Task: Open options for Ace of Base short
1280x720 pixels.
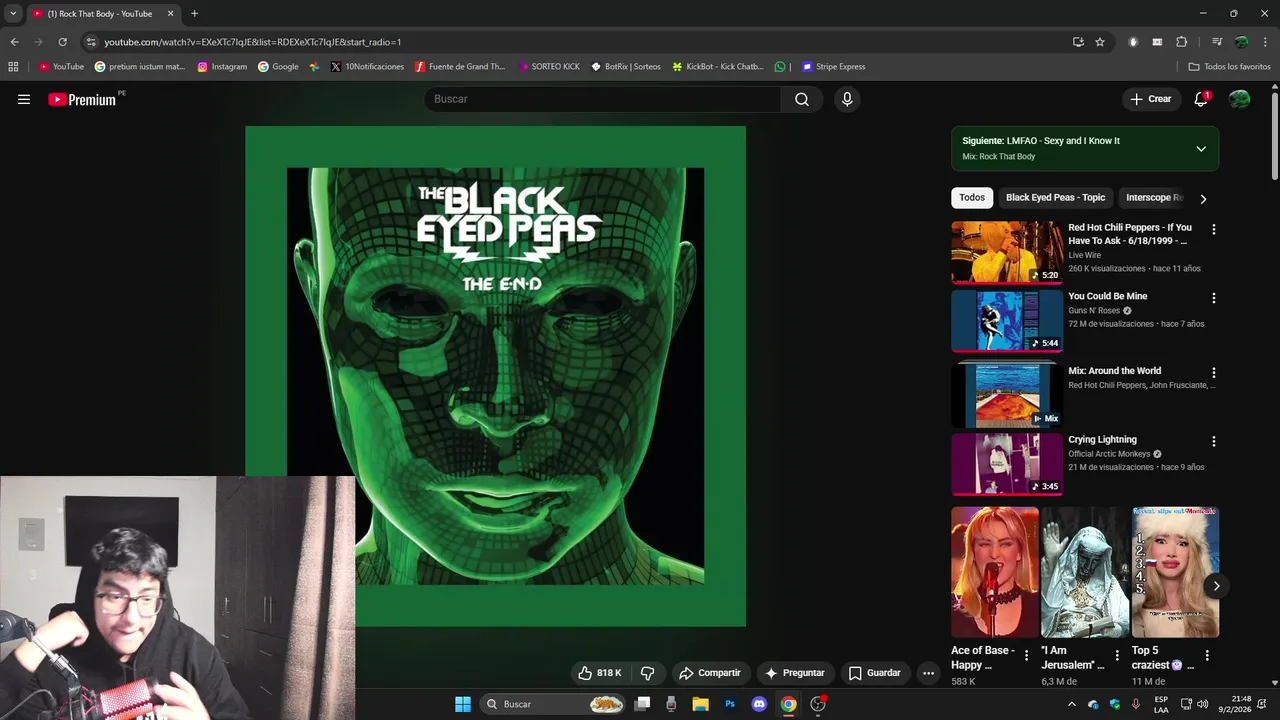Action: coord(1026,656)
